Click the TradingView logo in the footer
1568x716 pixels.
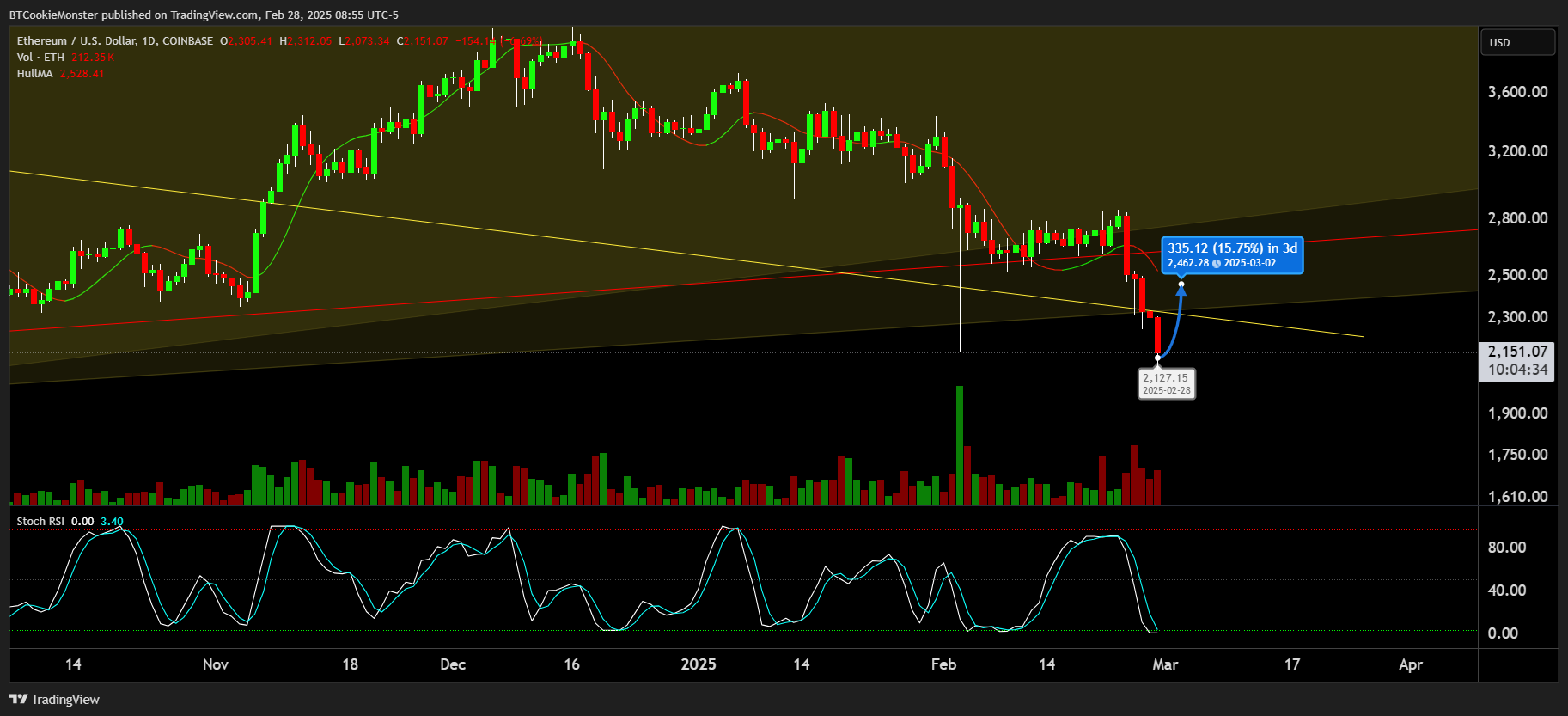point(54,700)
